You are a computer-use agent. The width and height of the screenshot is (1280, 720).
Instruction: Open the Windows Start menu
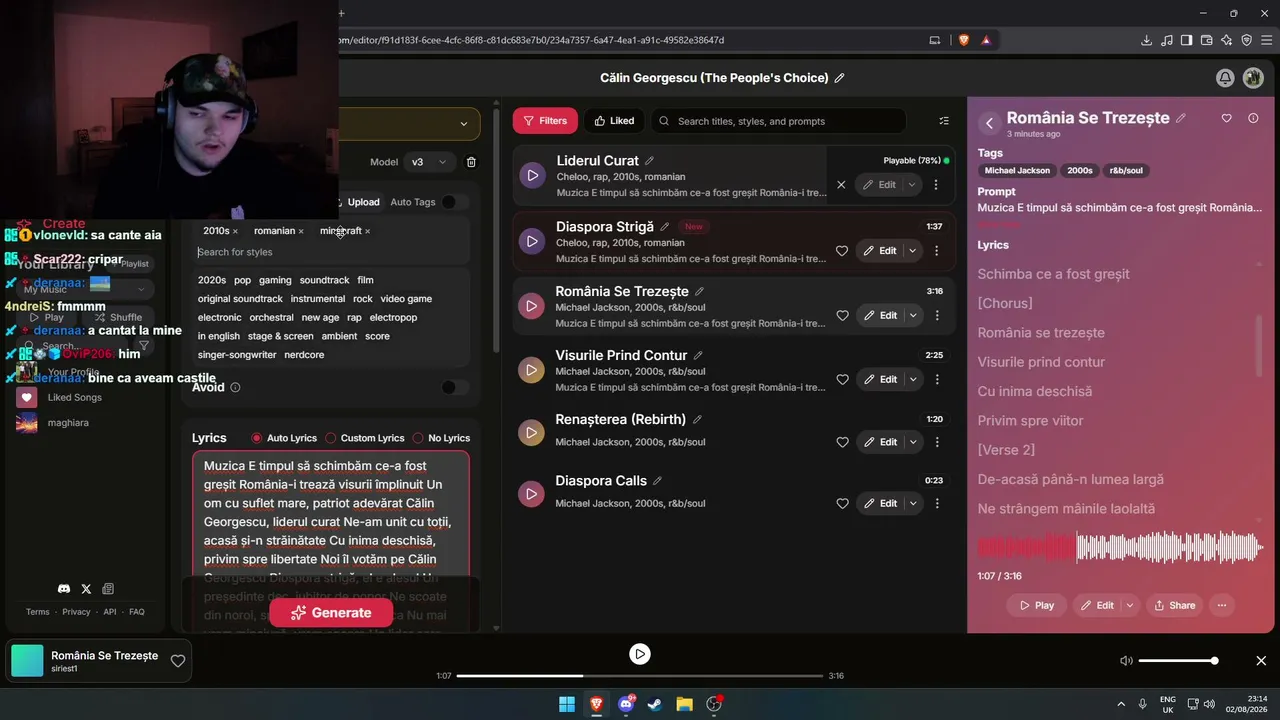567,704
